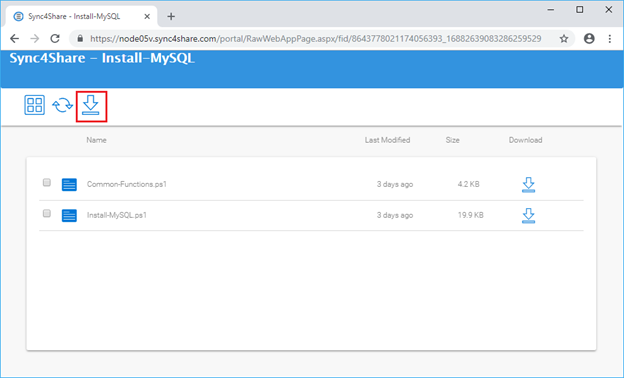This screenshot has height=378, width=624.
Task: Download the Common-Functions.ps1 file
Action: (x=528, y=185)
